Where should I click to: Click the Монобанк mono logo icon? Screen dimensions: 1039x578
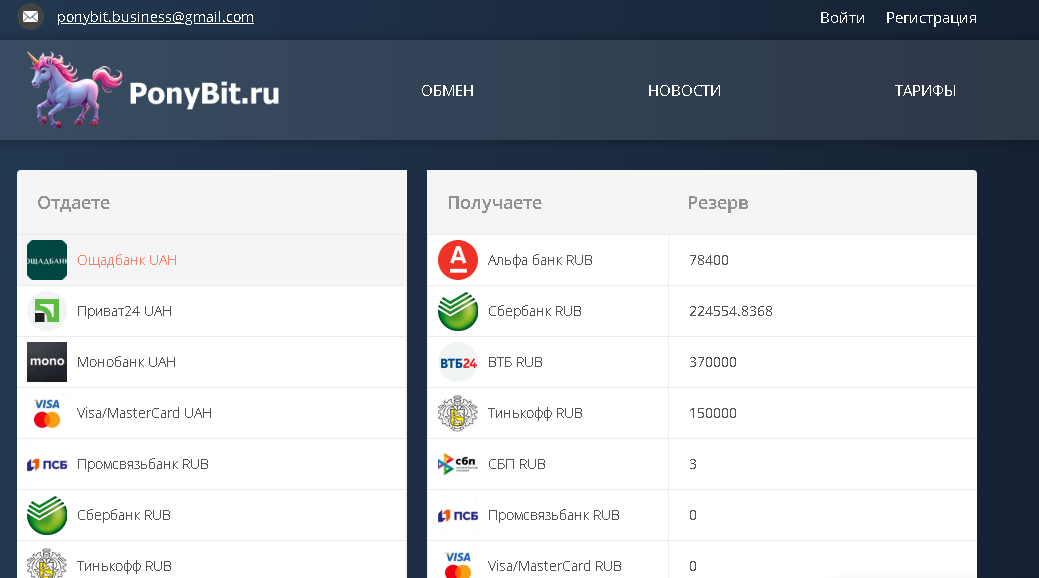[x=47, y=362]
